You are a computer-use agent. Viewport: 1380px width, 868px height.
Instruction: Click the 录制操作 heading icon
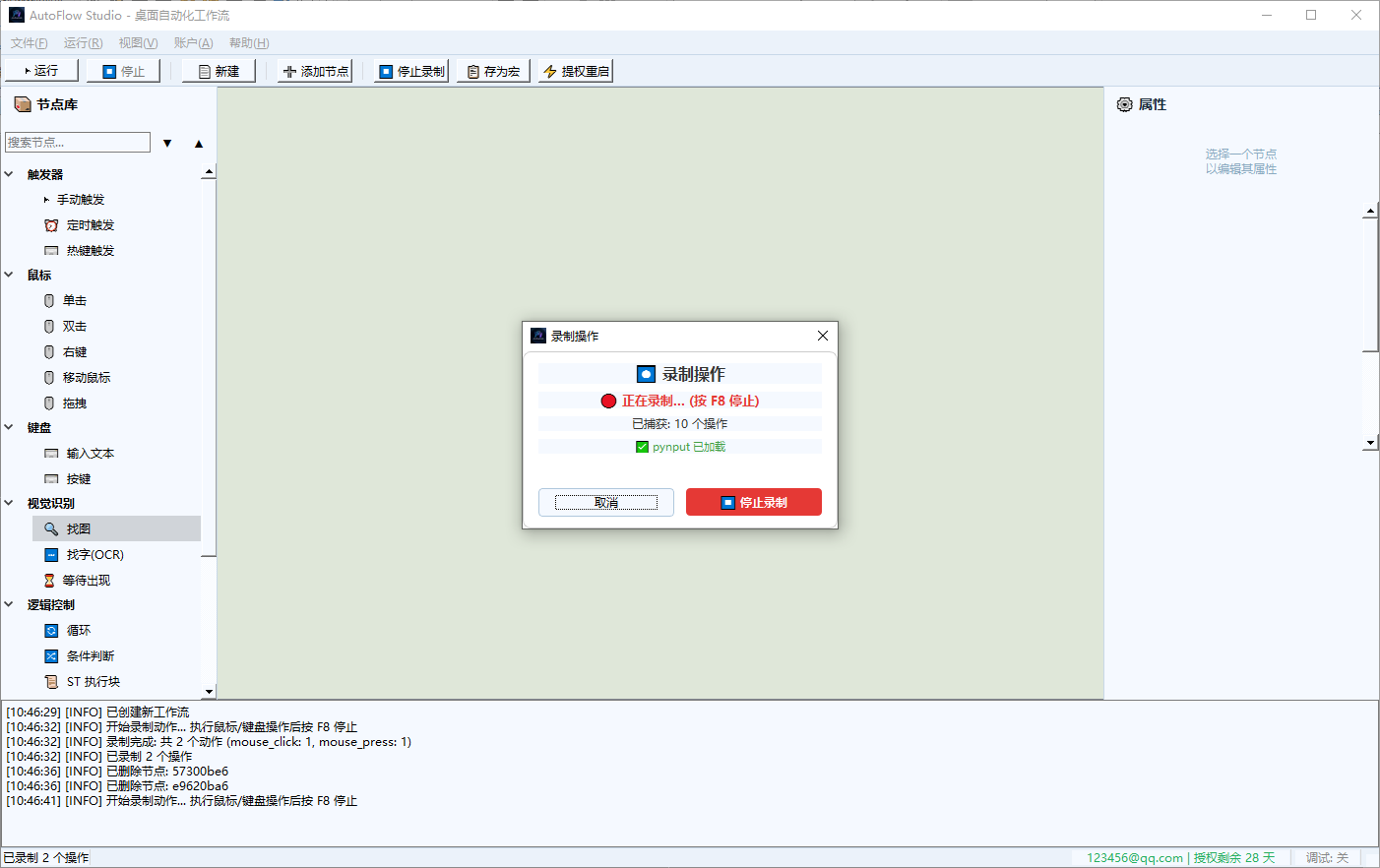[x=646, y=374]
